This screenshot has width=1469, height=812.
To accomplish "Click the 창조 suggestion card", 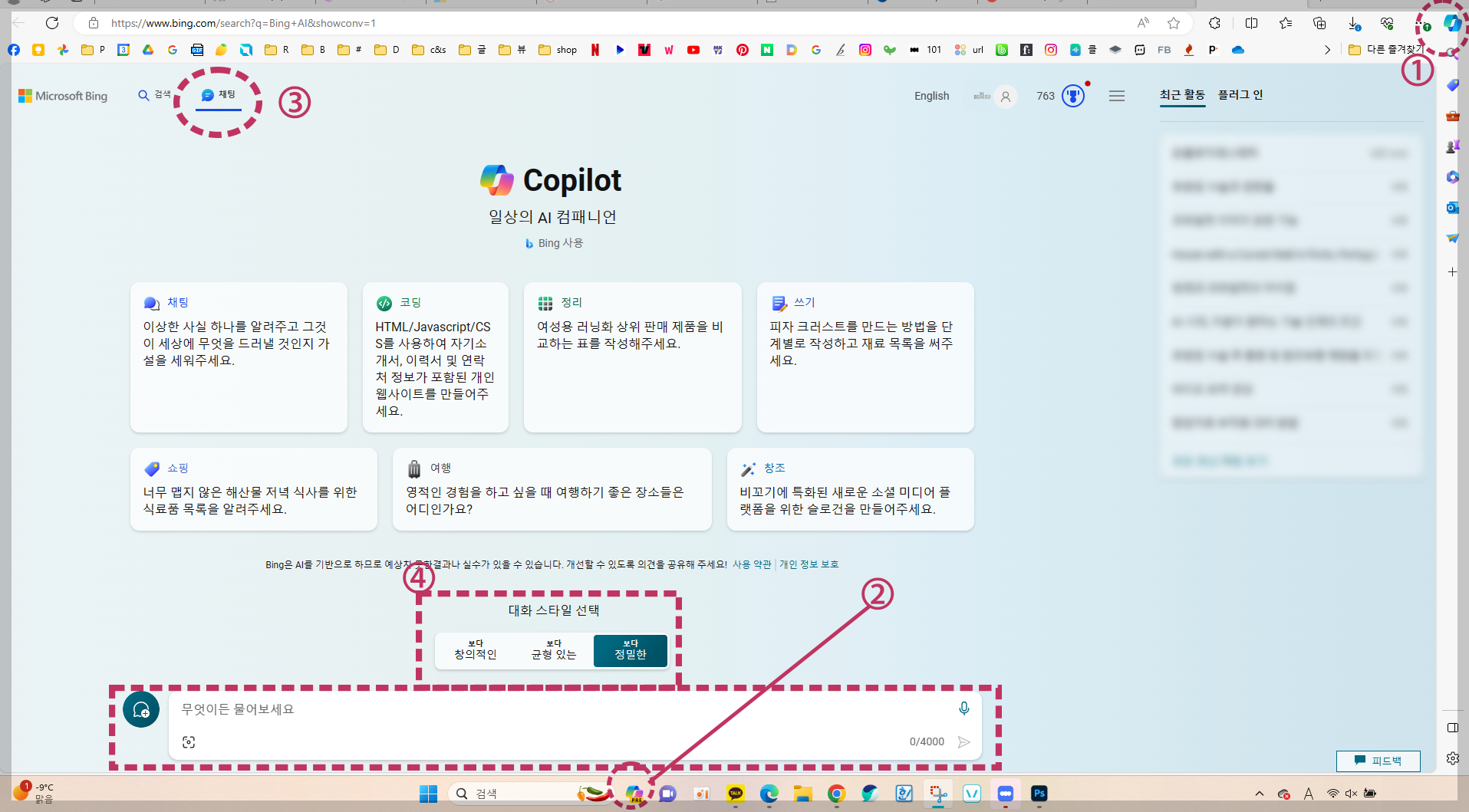I will pos(851,489).
